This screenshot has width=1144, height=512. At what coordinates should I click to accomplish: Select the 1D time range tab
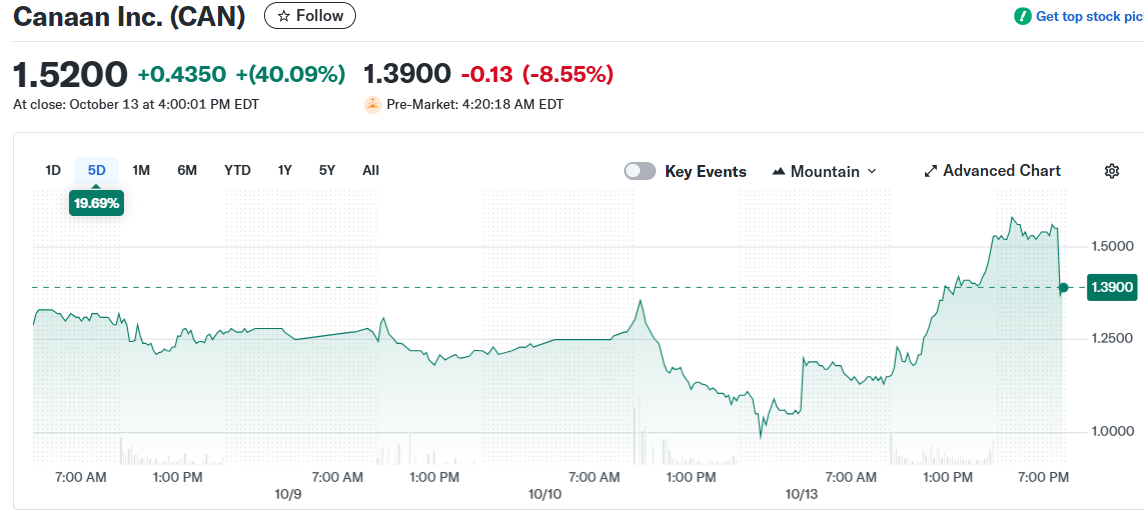click(53, 170)
